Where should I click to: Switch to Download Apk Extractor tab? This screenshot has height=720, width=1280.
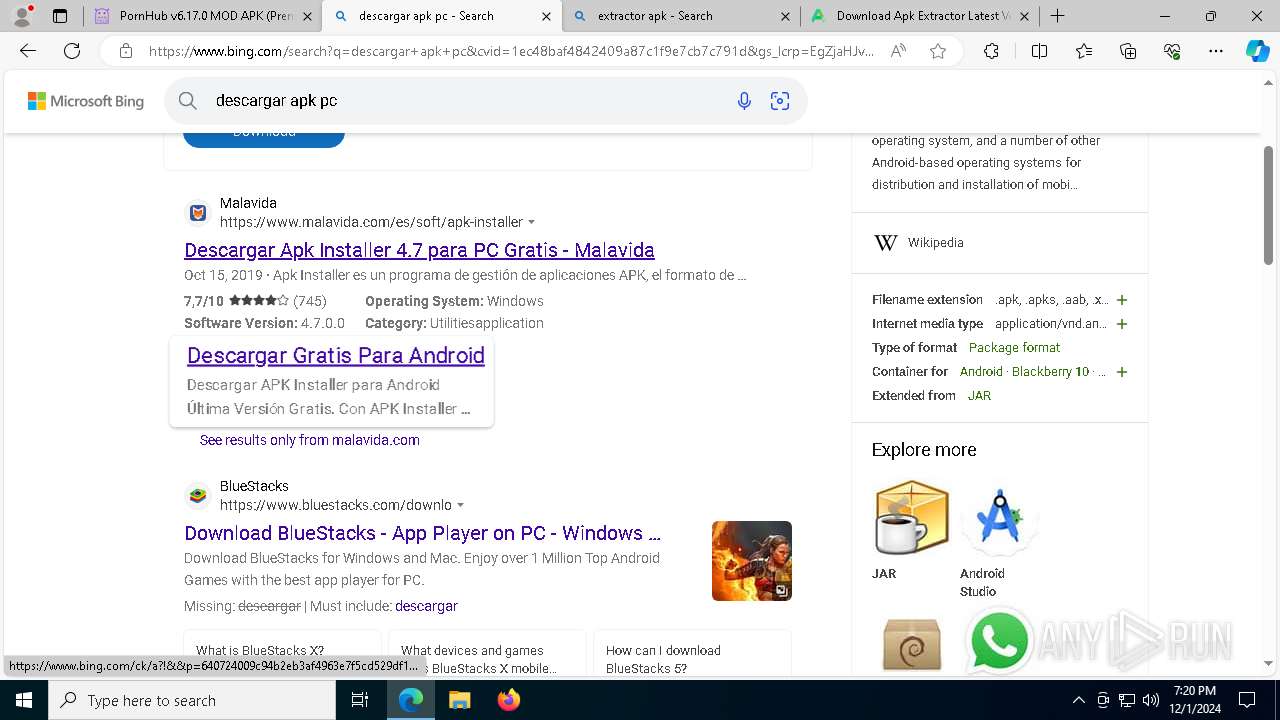[x=920, y=16]
